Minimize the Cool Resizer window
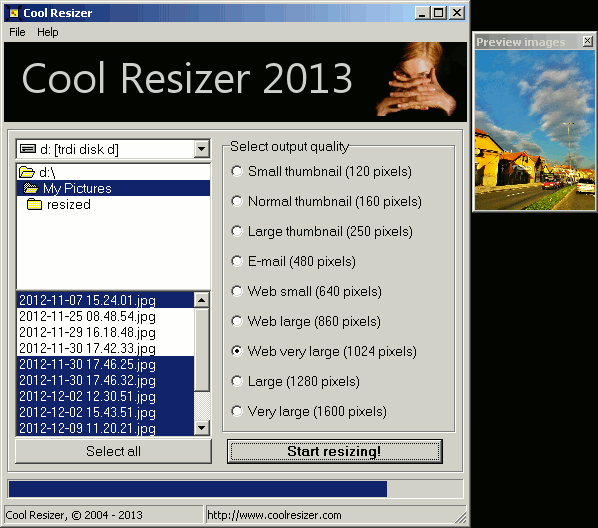 coord(422,13)
